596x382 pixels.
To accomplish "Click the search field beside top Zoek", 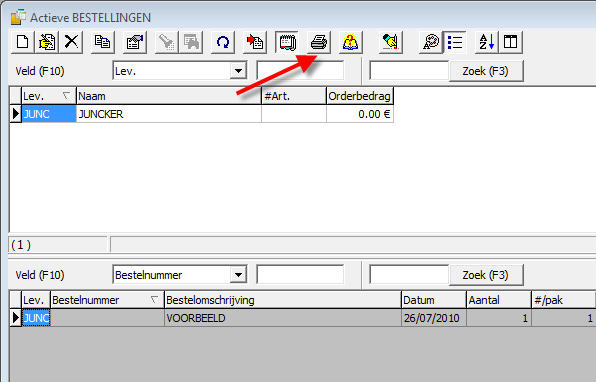I will click(409, 71).
